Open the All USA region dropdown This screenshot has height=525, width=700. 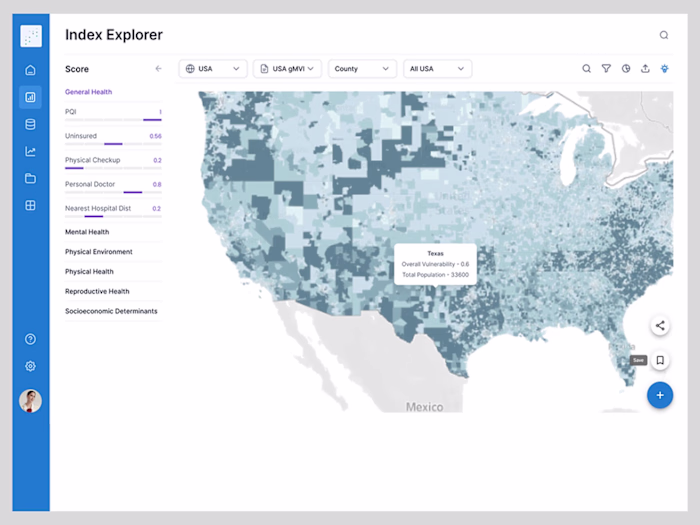(438, 69)
